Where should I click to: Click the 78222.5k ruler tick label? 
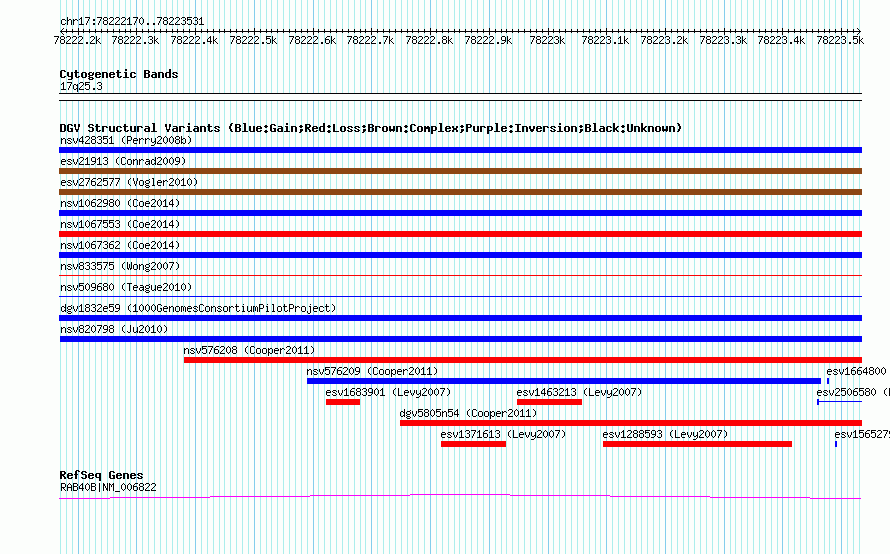pyautogui.click(x=253, y=40)
